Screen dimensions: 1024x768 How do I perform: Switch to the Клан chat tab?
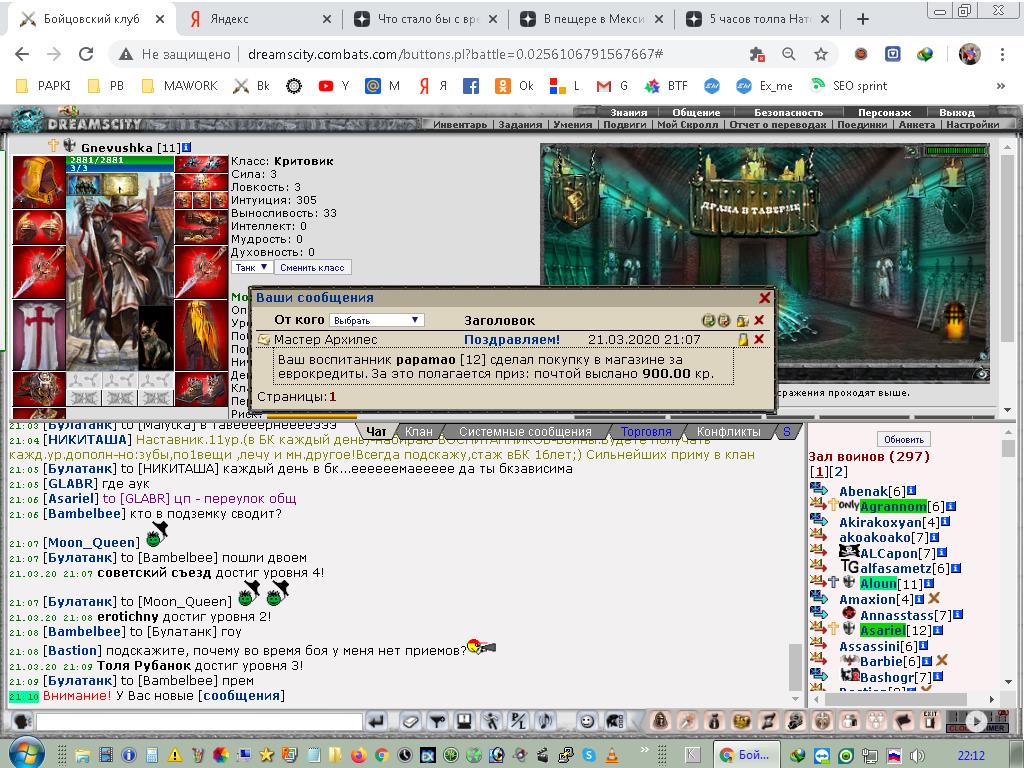coord(419,432)
